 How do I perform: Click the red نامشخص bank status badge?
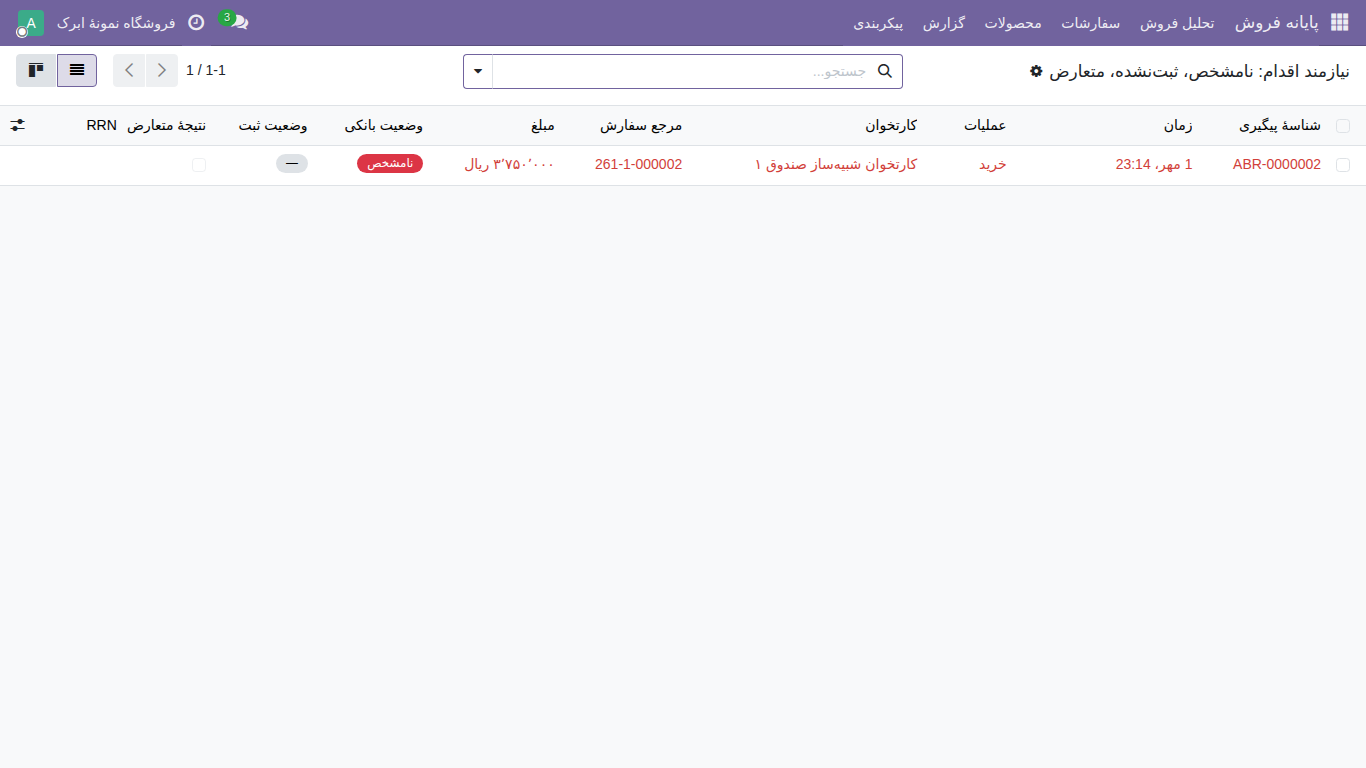click(390, 164)
